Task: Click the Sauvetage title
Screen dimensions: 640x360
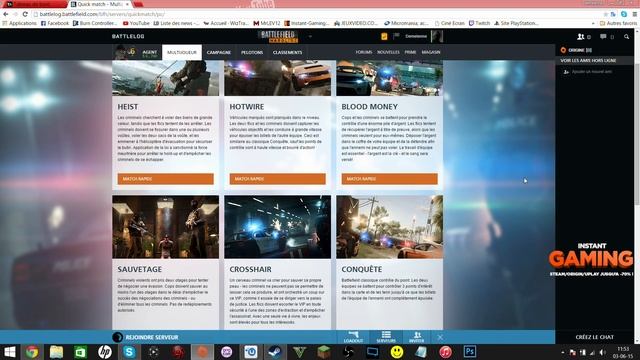Action: [140, 269]
